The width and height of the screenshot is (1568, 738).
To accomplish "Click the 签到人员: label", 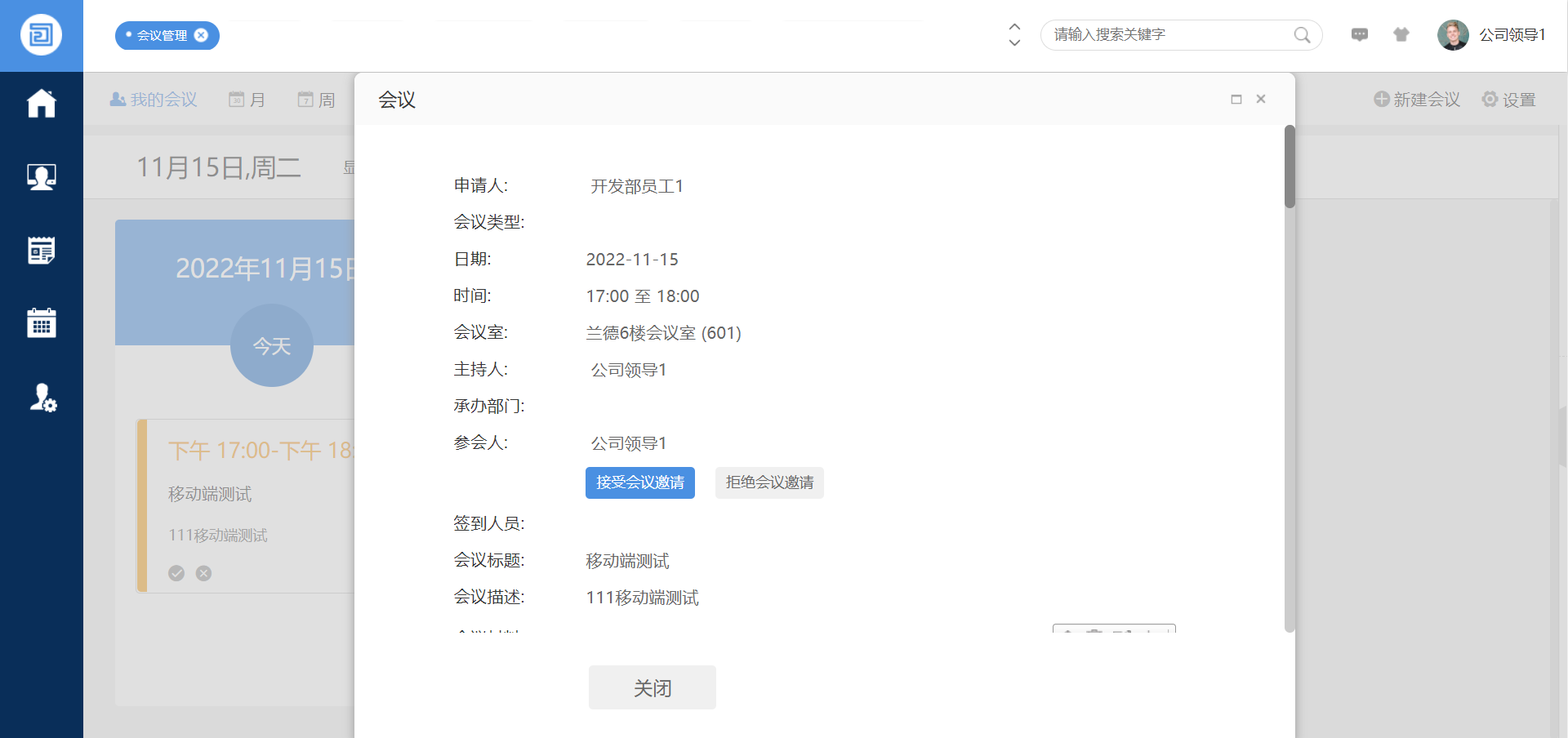I will pyautogui.click(x=489, y=523).
